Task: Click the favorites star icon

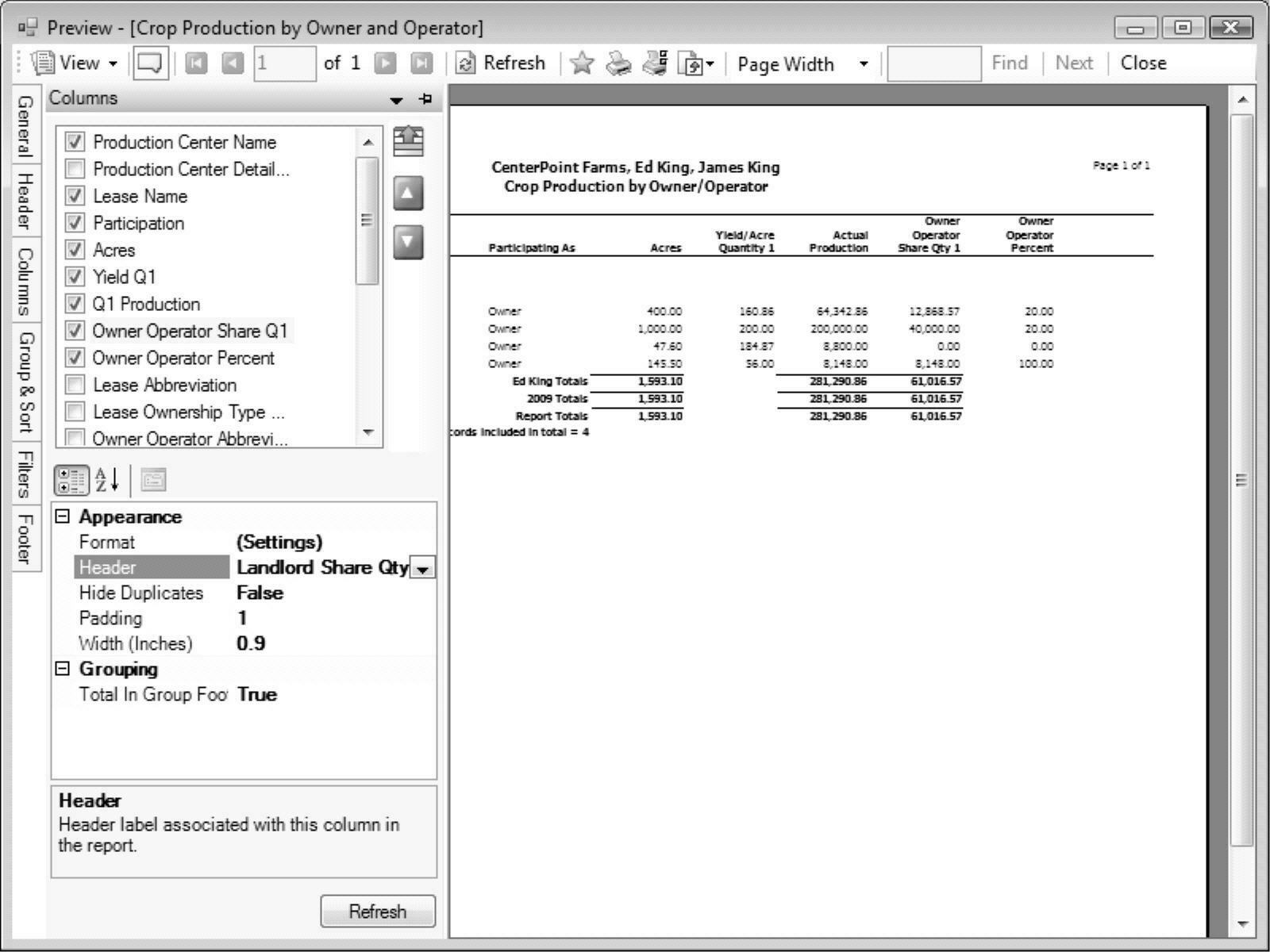Action: 582,63
